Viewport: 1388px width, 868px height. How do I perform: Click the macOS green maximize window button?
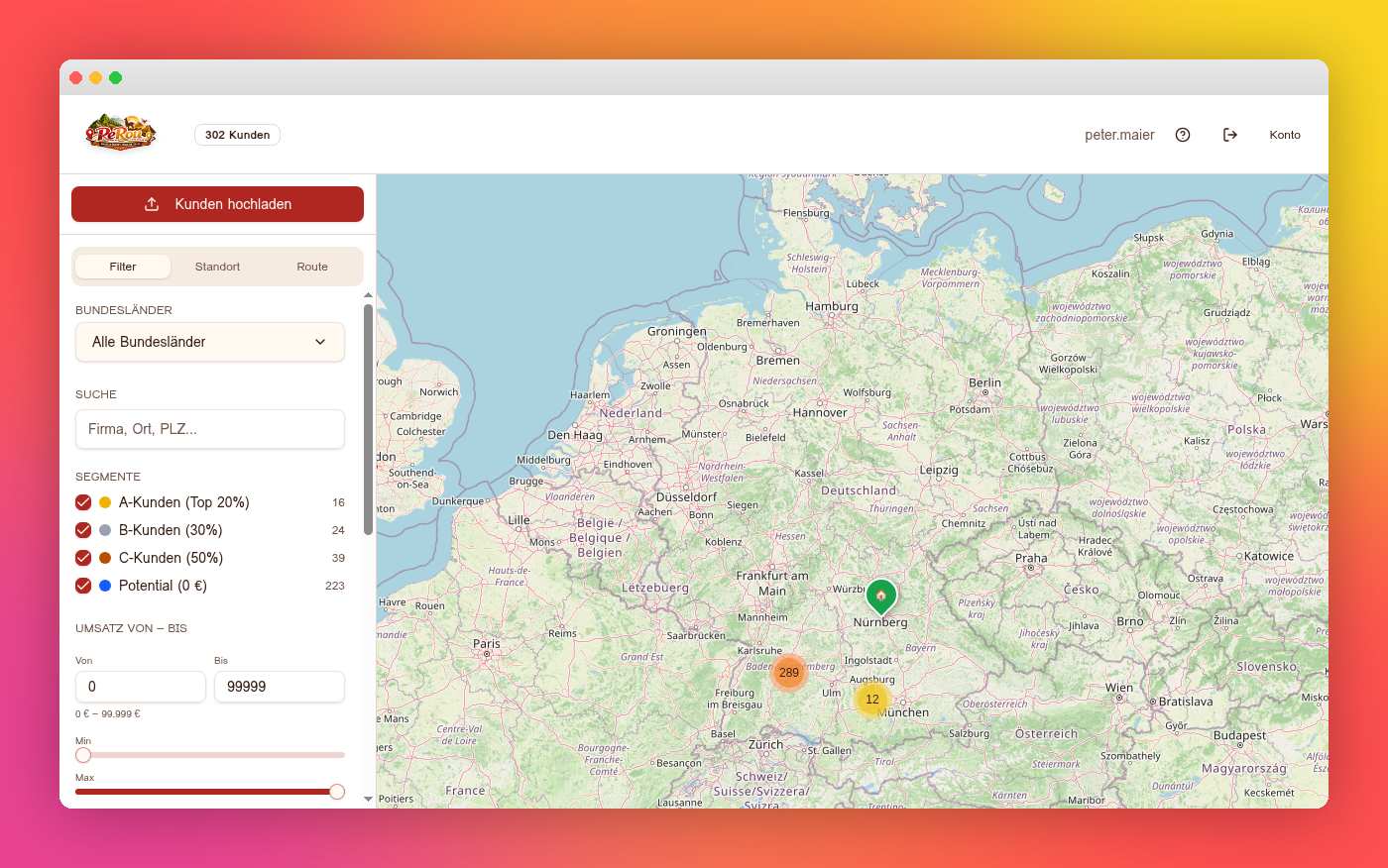click(115, 77)
